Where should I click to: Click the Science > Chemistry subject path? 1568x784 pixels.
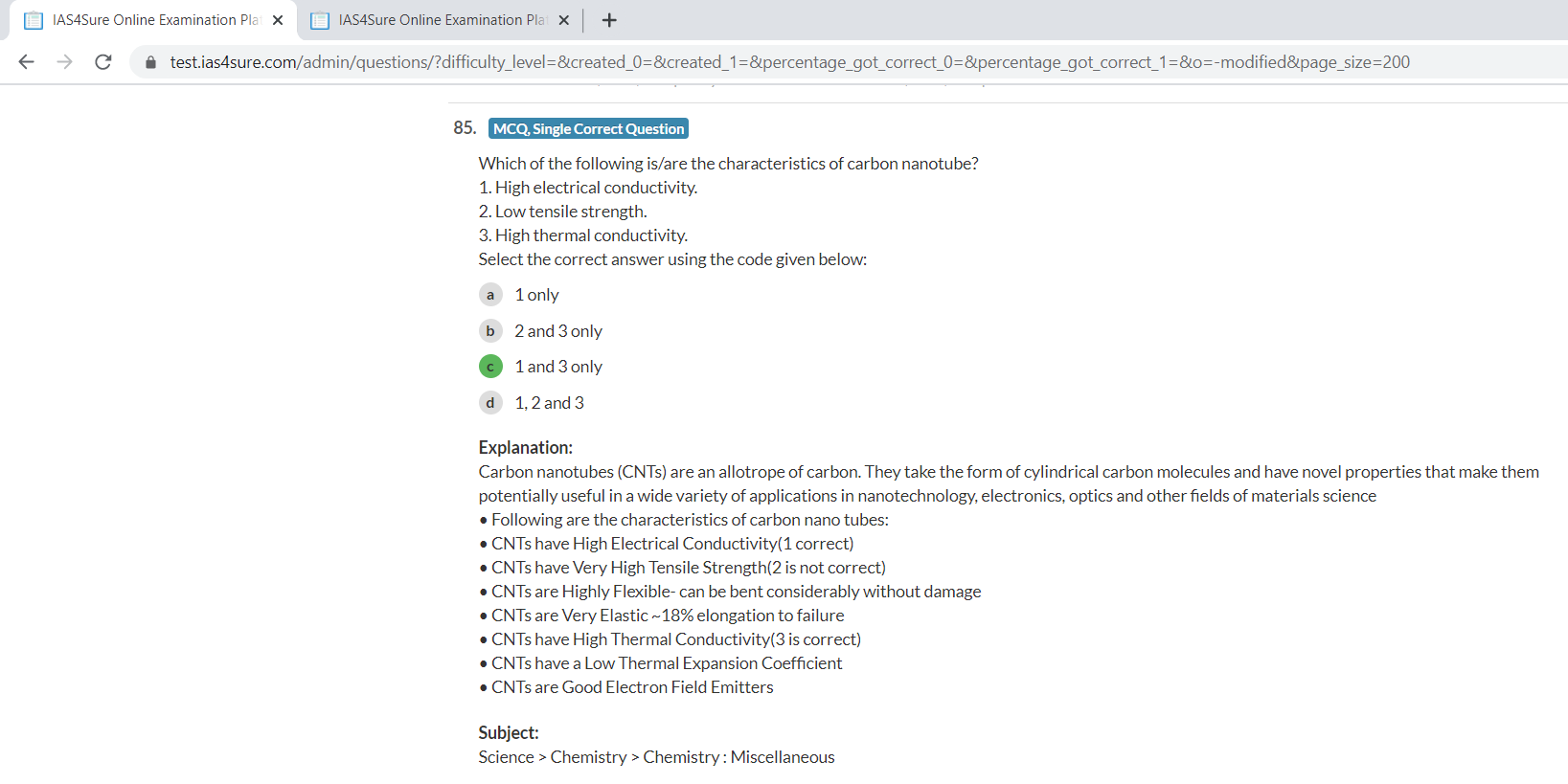656,757
